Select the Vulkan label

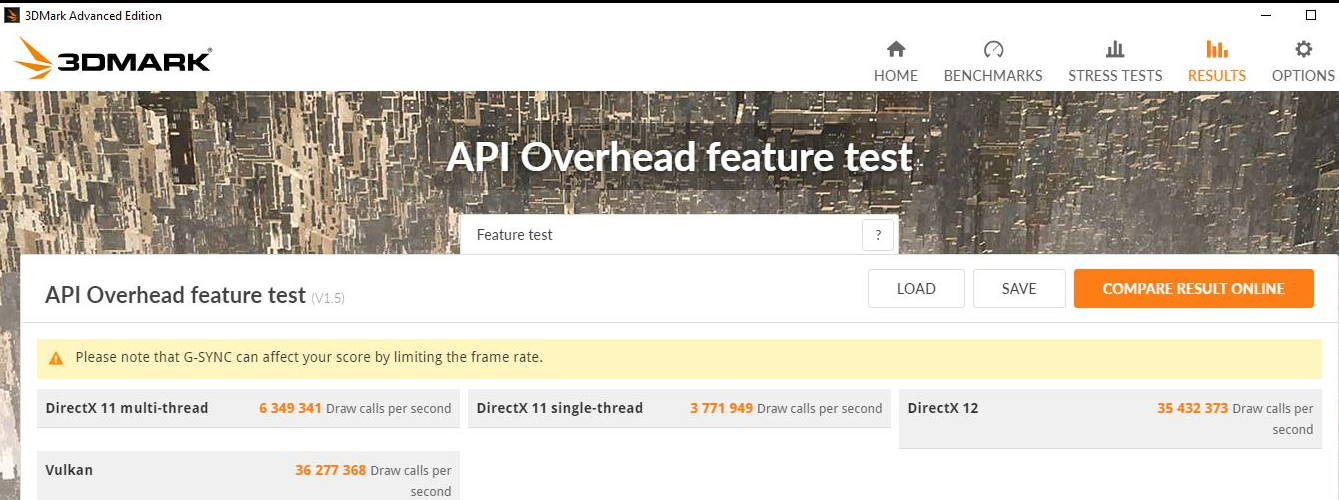pos(69,470)
